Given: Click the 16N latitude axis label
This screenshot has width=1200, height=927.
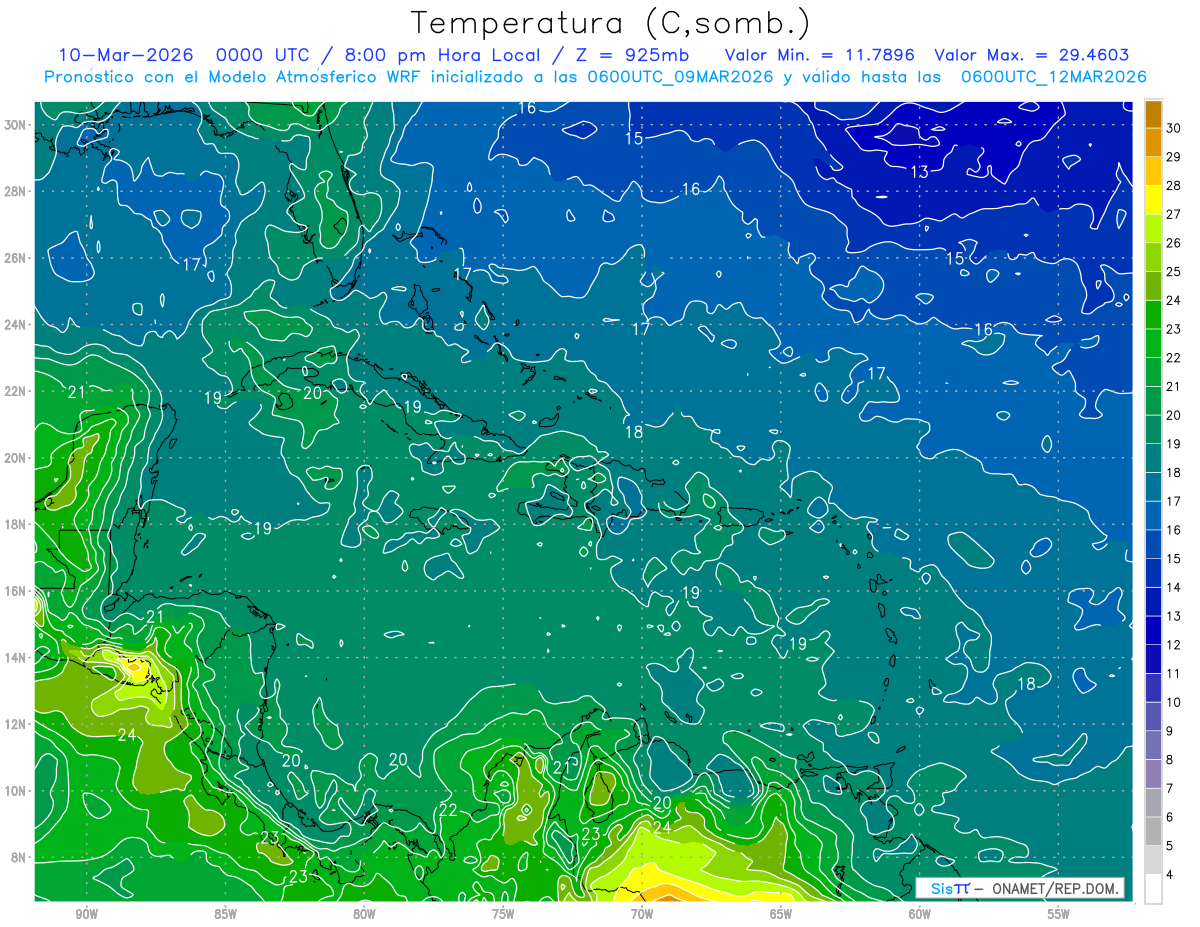Looking at the screenshot, I should point(16,591).
